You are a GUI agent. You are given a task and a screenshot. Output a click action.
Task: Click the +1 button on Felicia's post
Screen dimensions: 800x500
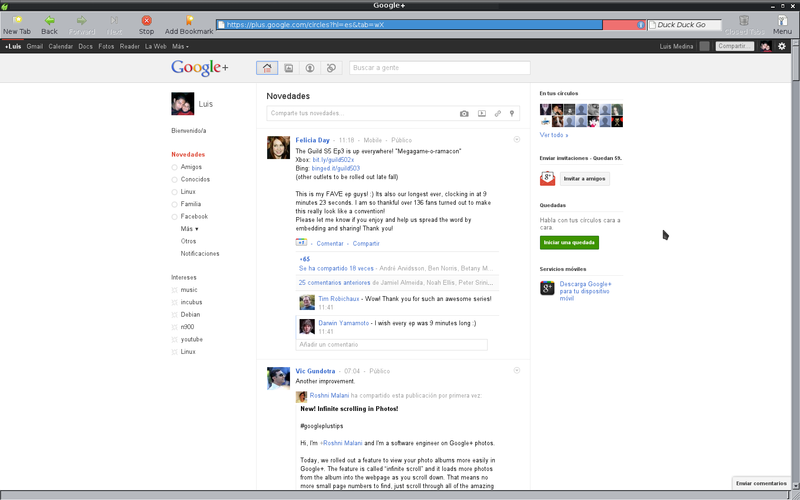click(301, 243)
